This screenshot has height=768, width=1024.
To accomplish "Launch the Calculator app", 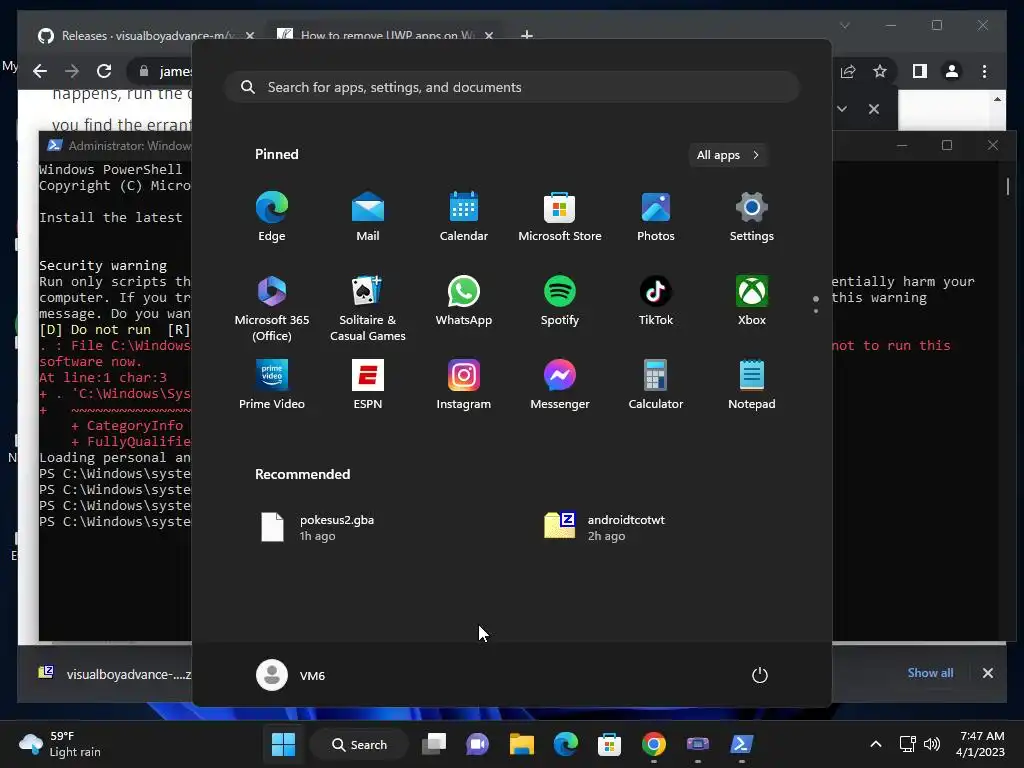I will point(656,385).
